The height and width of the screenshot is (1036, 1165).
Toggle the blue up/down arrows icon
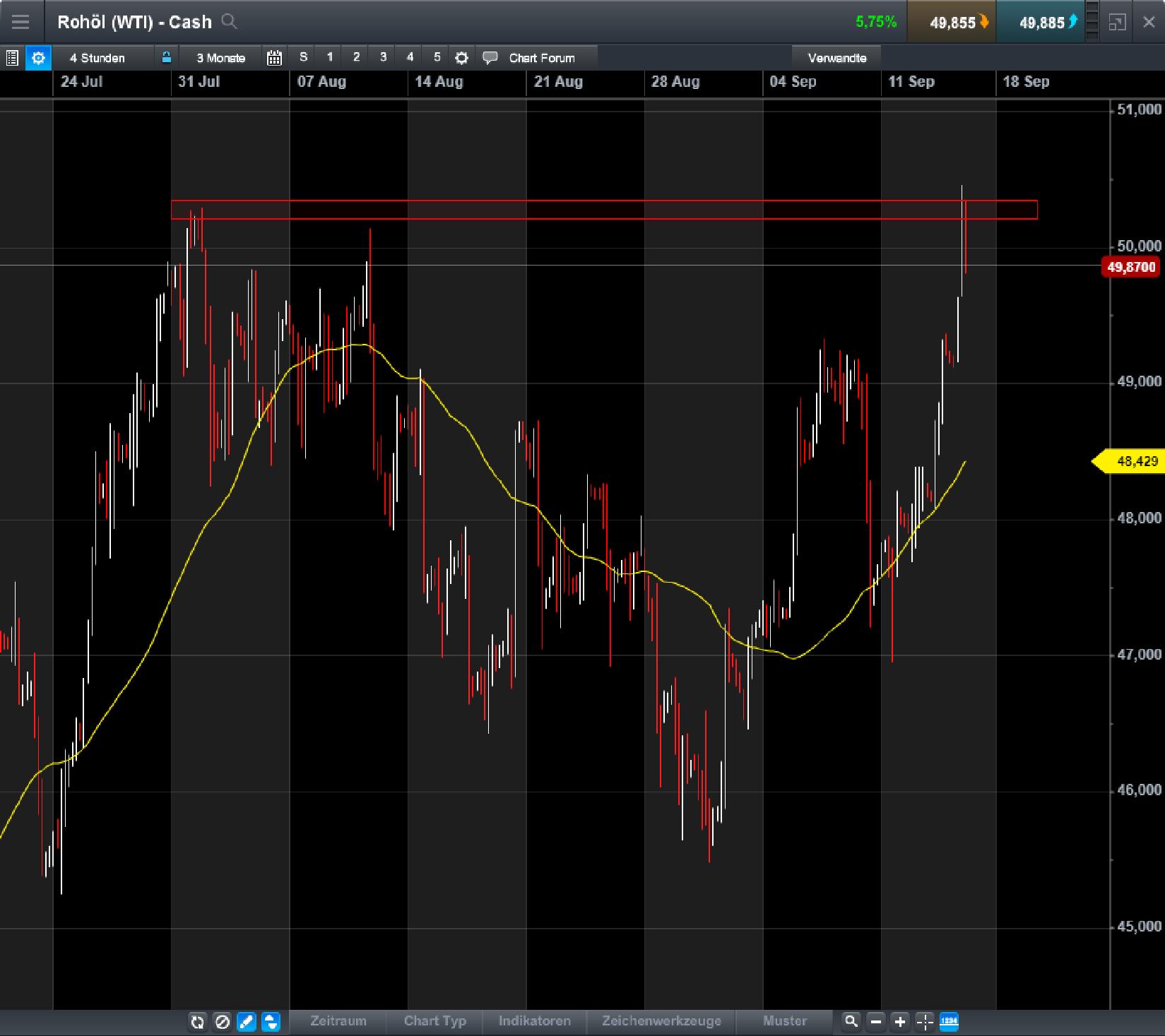click(270, 1022)
